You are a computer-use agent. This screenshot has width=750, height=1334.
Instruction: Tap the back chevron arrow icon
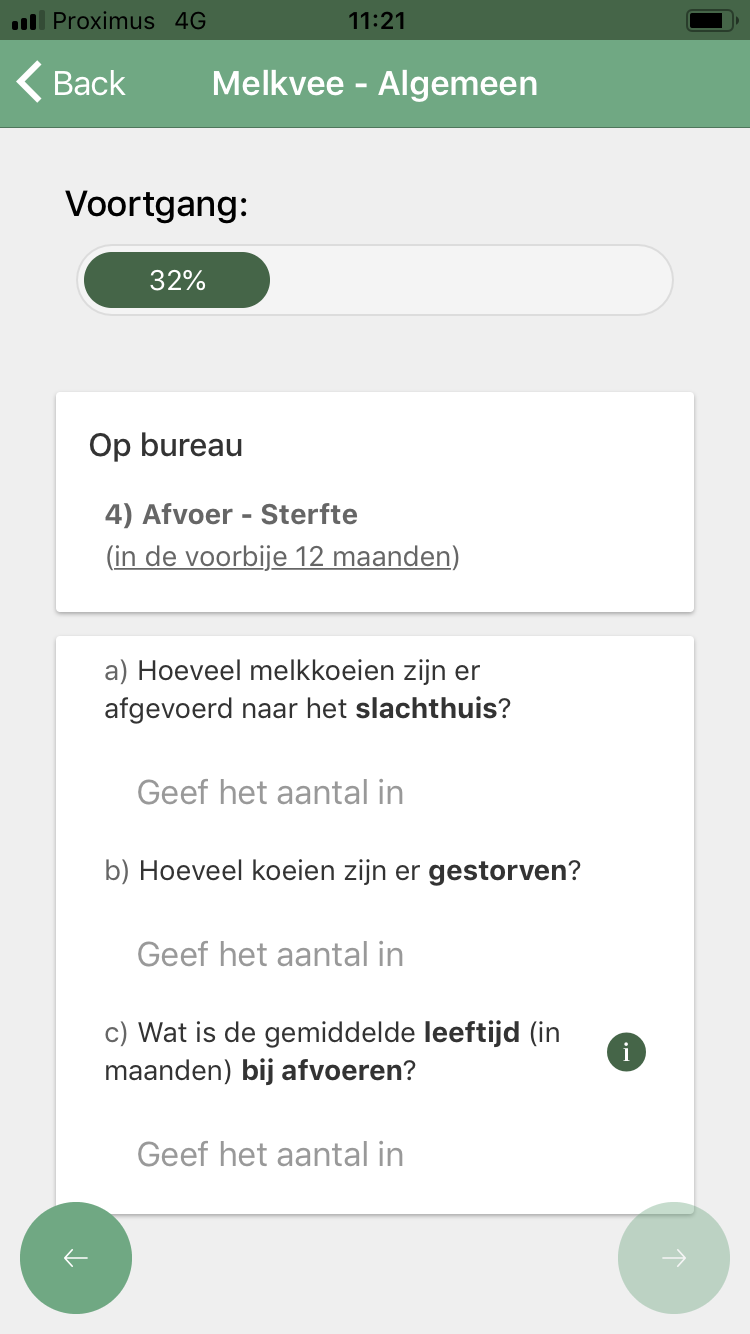point(30,83)
